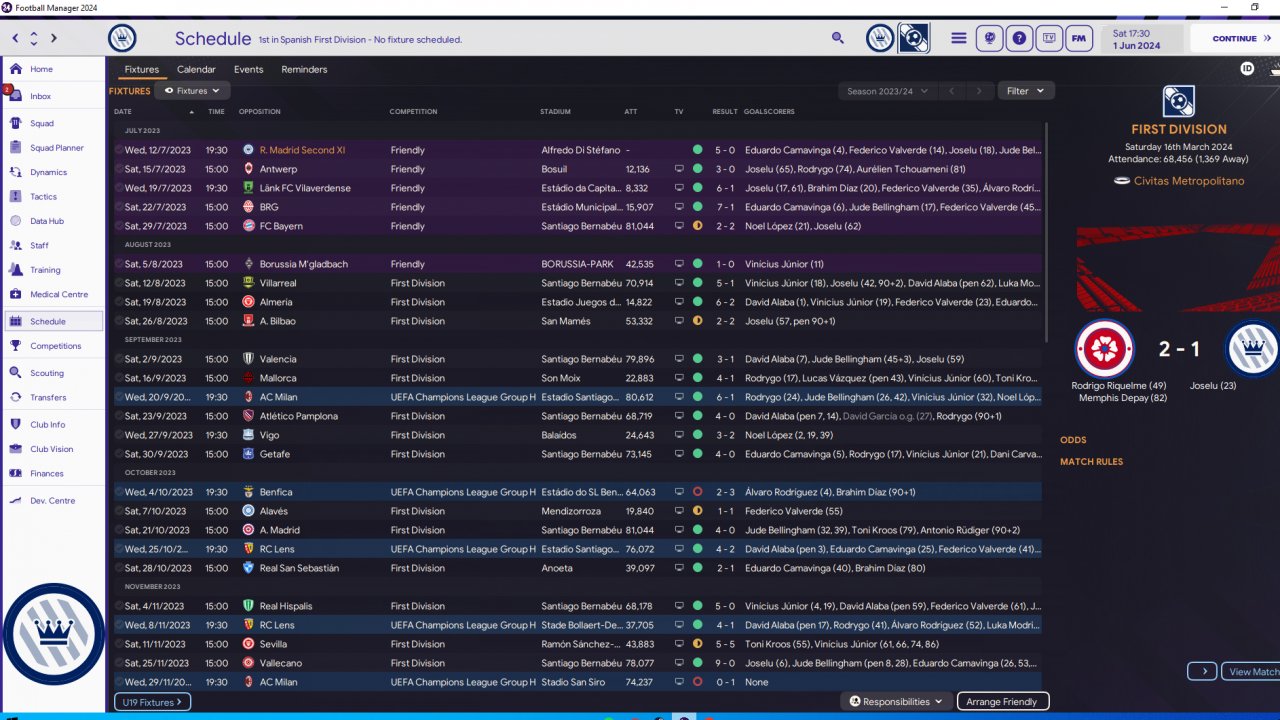Switch to the Reminders tab
The image size is (1280, 720).
[304, 70]
